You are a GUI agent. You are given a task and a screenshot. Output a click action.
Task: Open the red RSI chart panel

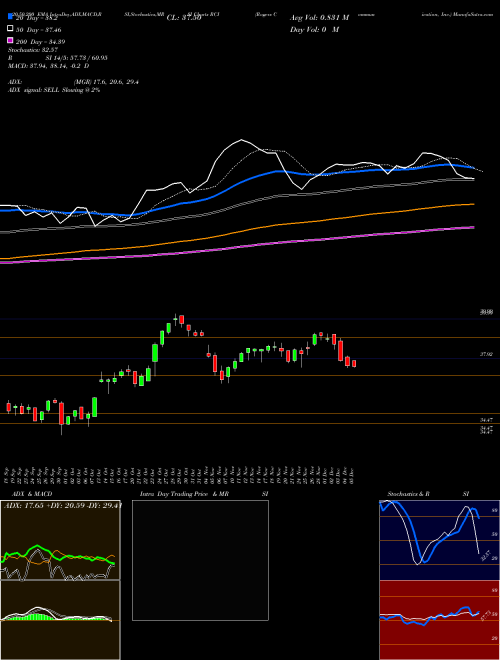439,620
